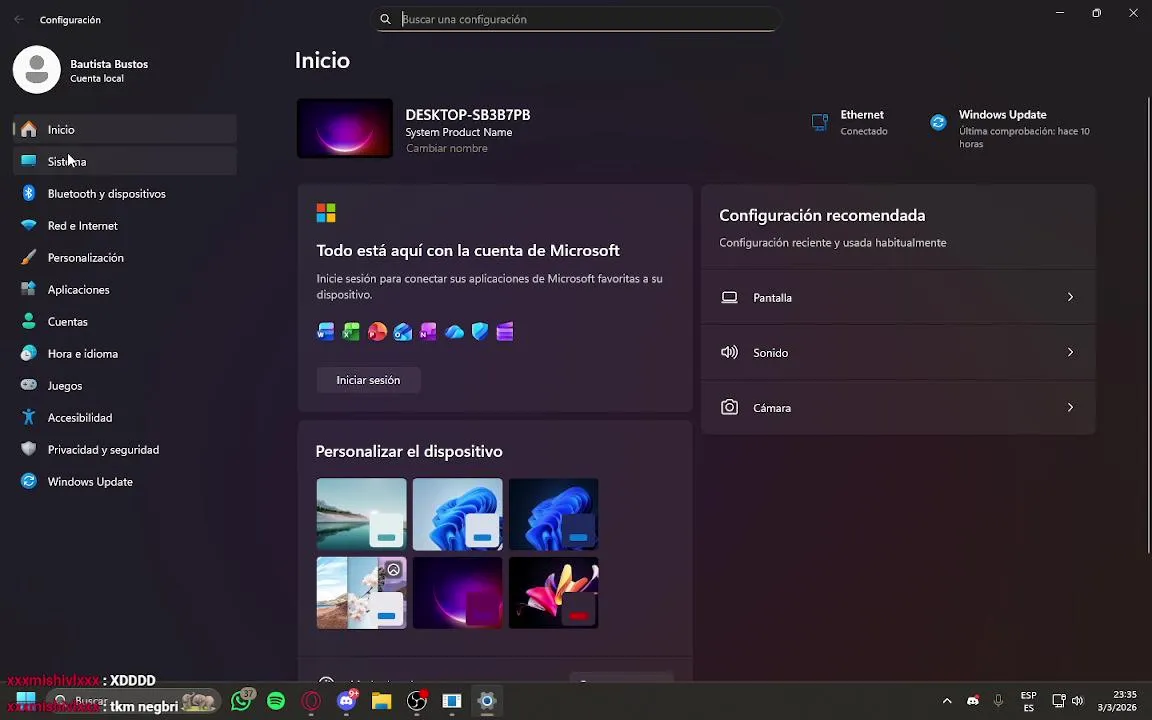
Task: Select the colorful flower dark theme
Action: click(x=553, y=593)
